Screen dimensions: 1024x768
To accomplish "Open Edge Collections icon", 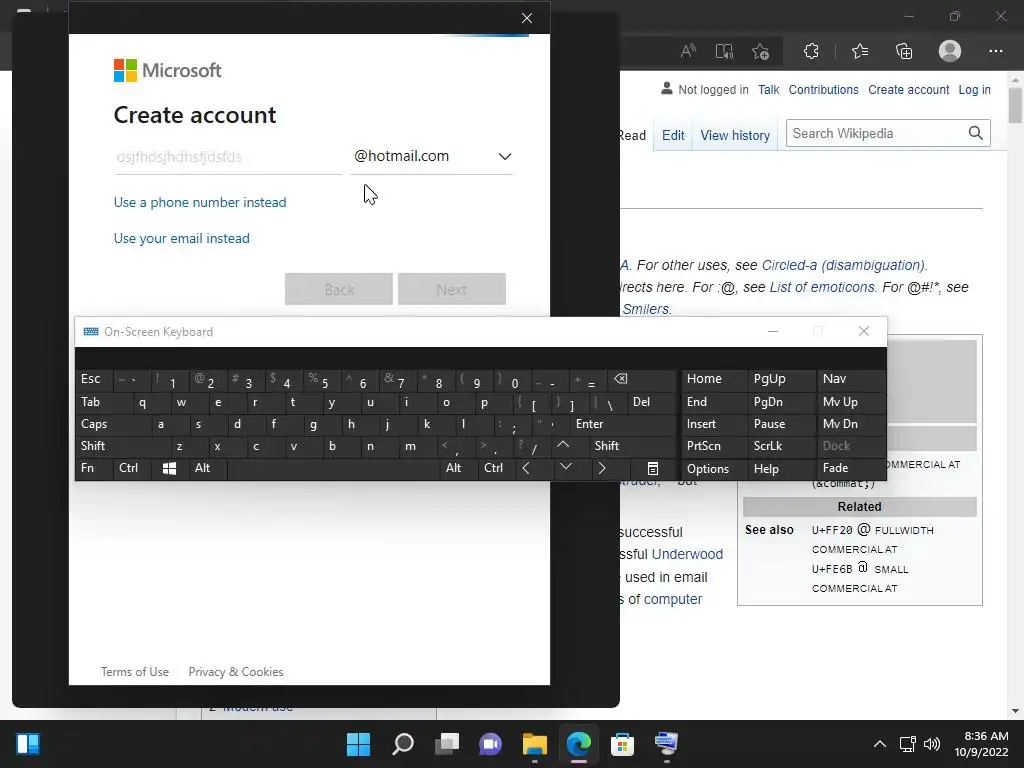I will click(x=904, y=52).
